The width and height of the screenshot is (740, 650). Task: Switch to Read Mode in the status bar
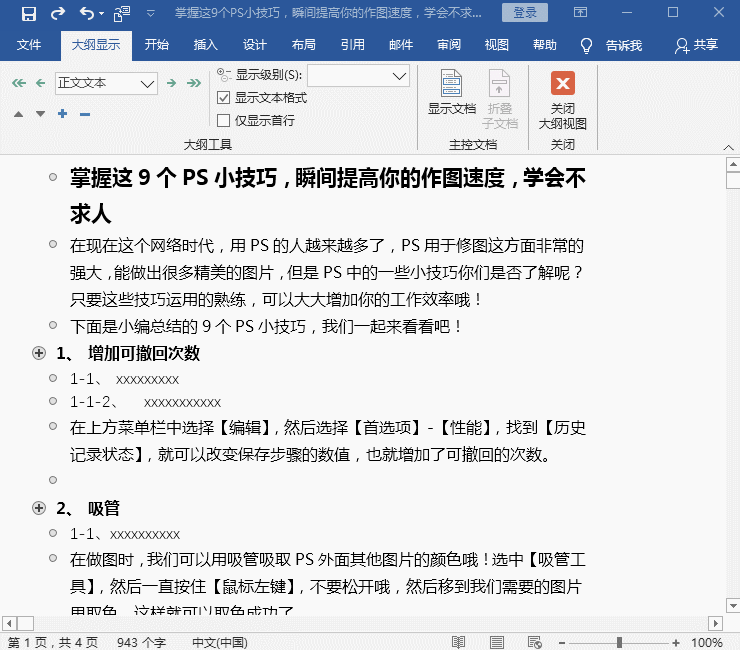click(x=457, y=642)
